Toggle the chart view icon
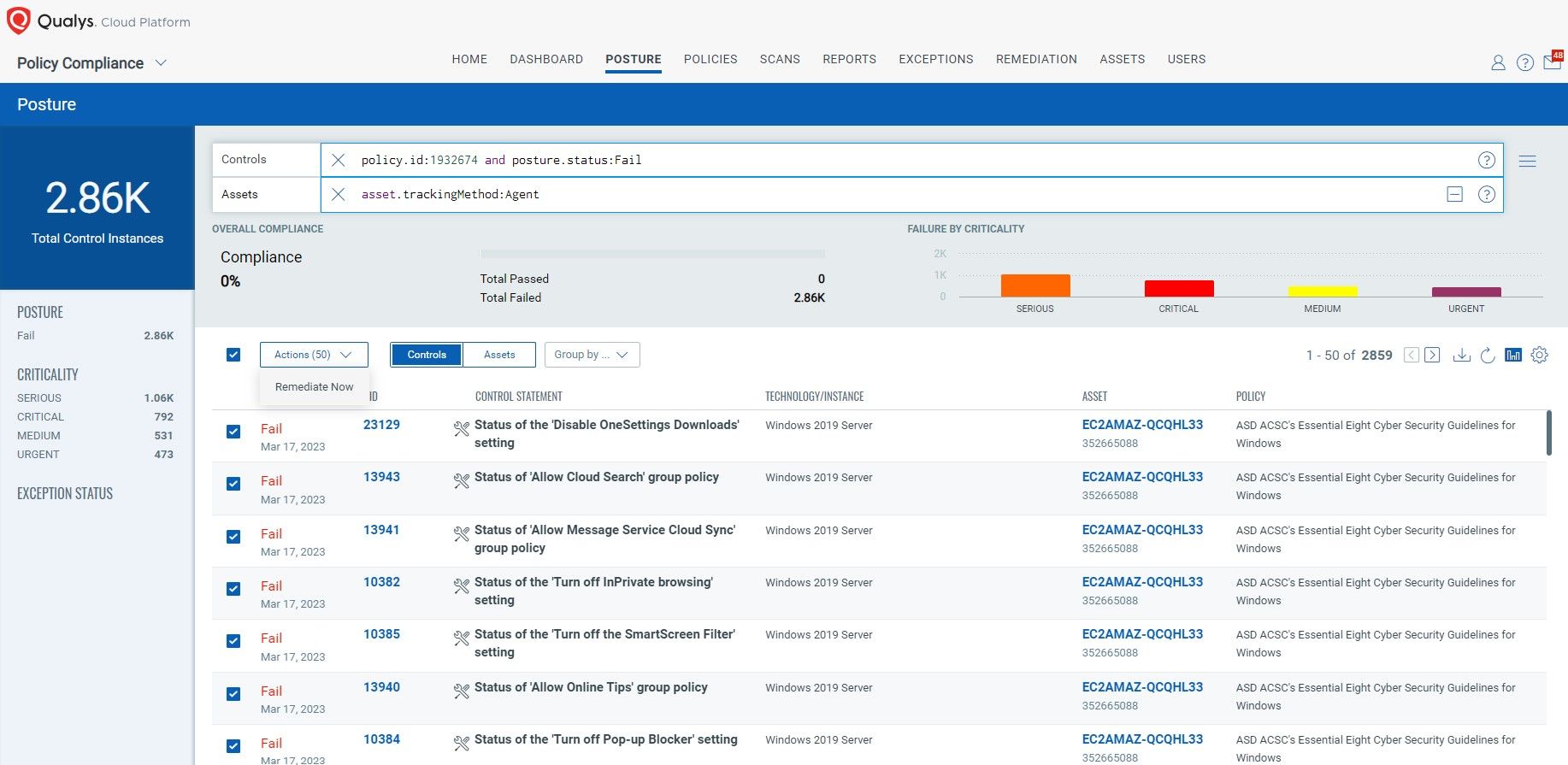Screen dimensions: 1568x765 coord(1513,355)
